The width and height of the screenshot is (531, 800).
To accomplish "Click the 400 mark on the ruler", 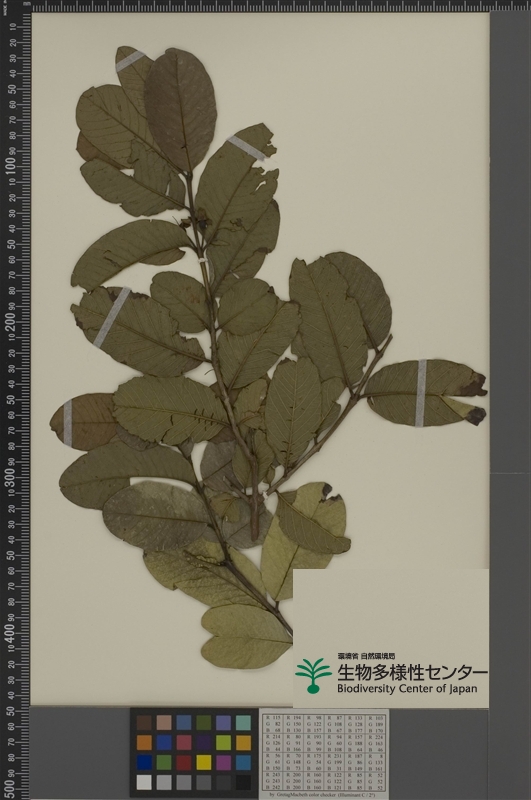I will pos(10,632).
